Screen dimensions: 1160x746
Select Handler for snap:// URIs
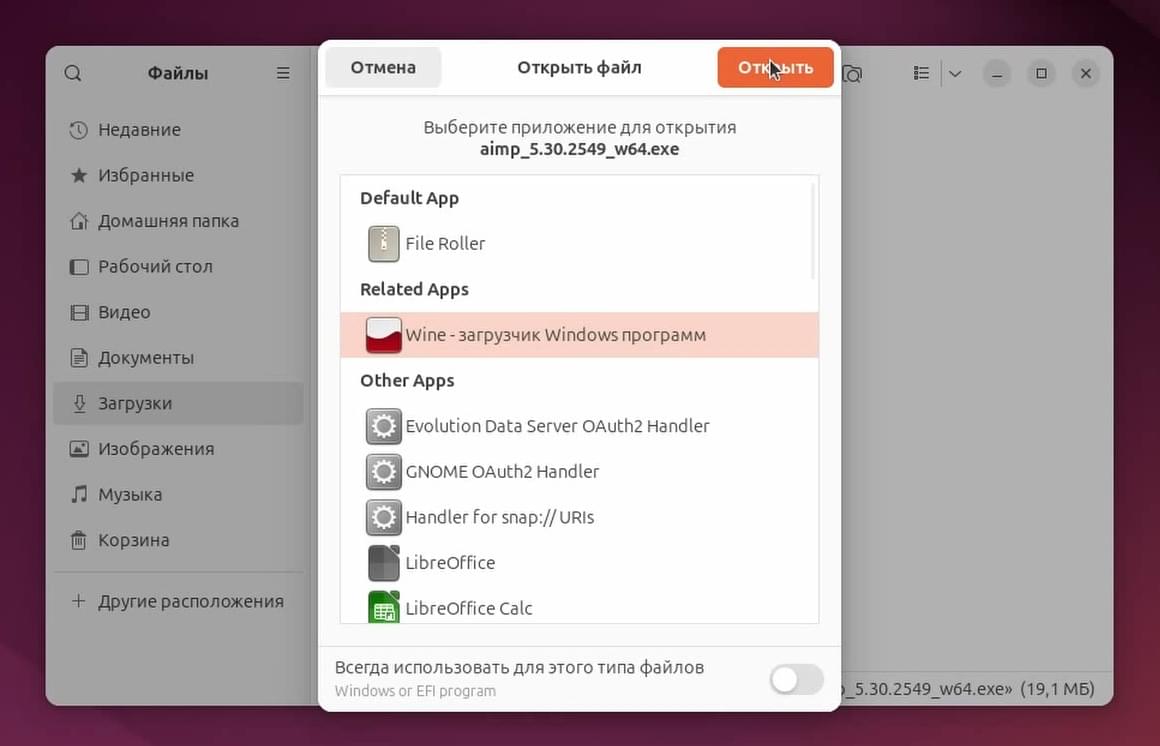pyautogui.click(x=579, y=517)
